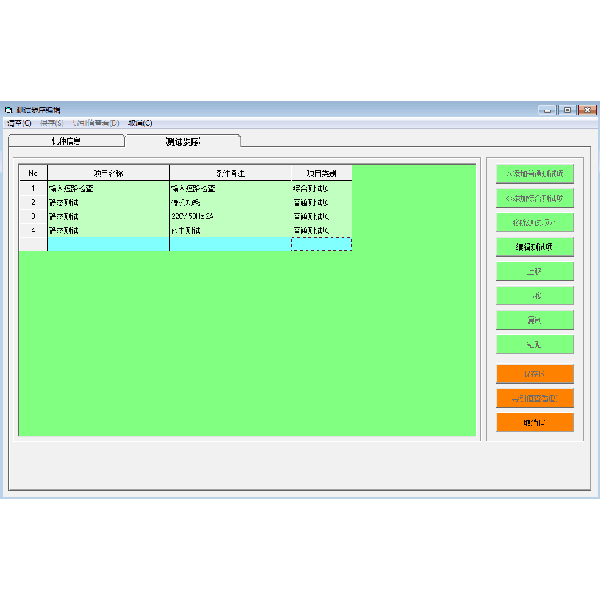
Task: Open the greyed-out menu ending in (S)
Action: [52, 123]
